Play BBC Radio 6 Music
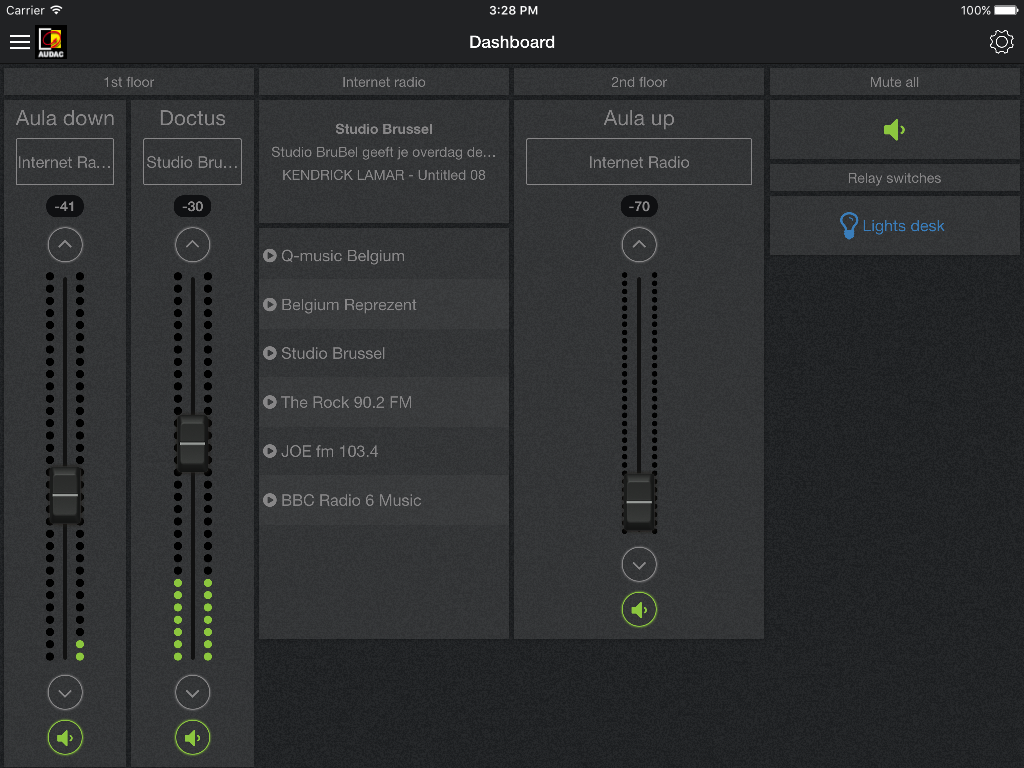This screenshot has height=768, width=1024. (x=384, y=500)
